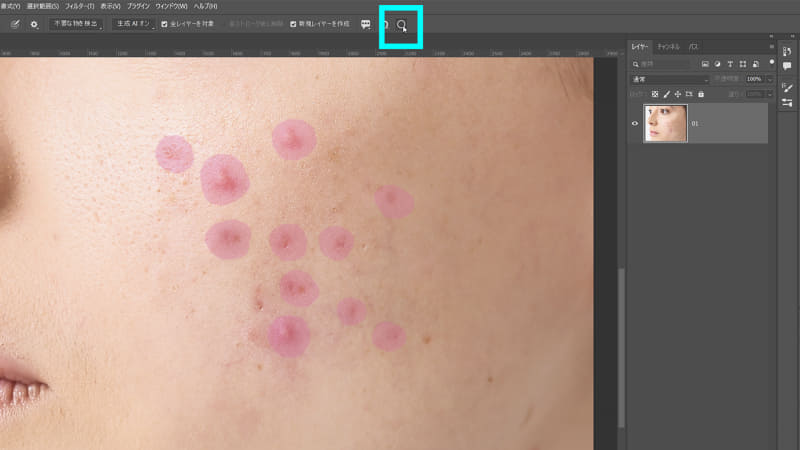Click the feedback speech-bubble icon in options bar

click(x=366, y=24)
